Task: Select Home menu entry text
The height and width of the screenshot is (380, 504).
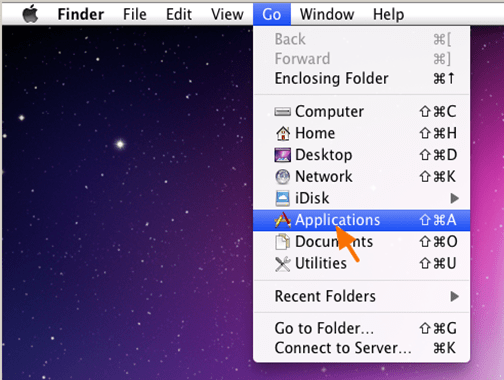Action: tap(315, 133)
